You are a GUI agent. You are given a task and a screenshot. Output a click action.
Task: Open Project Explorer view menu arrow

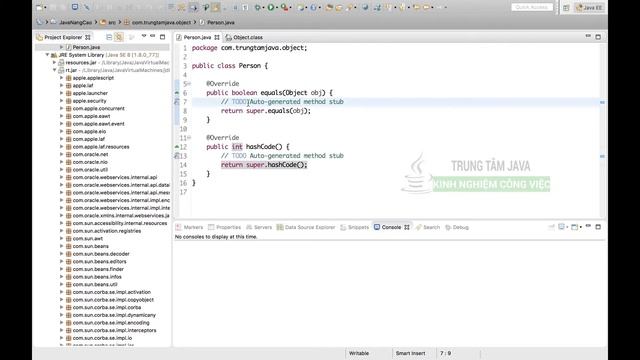pos(144,37)
